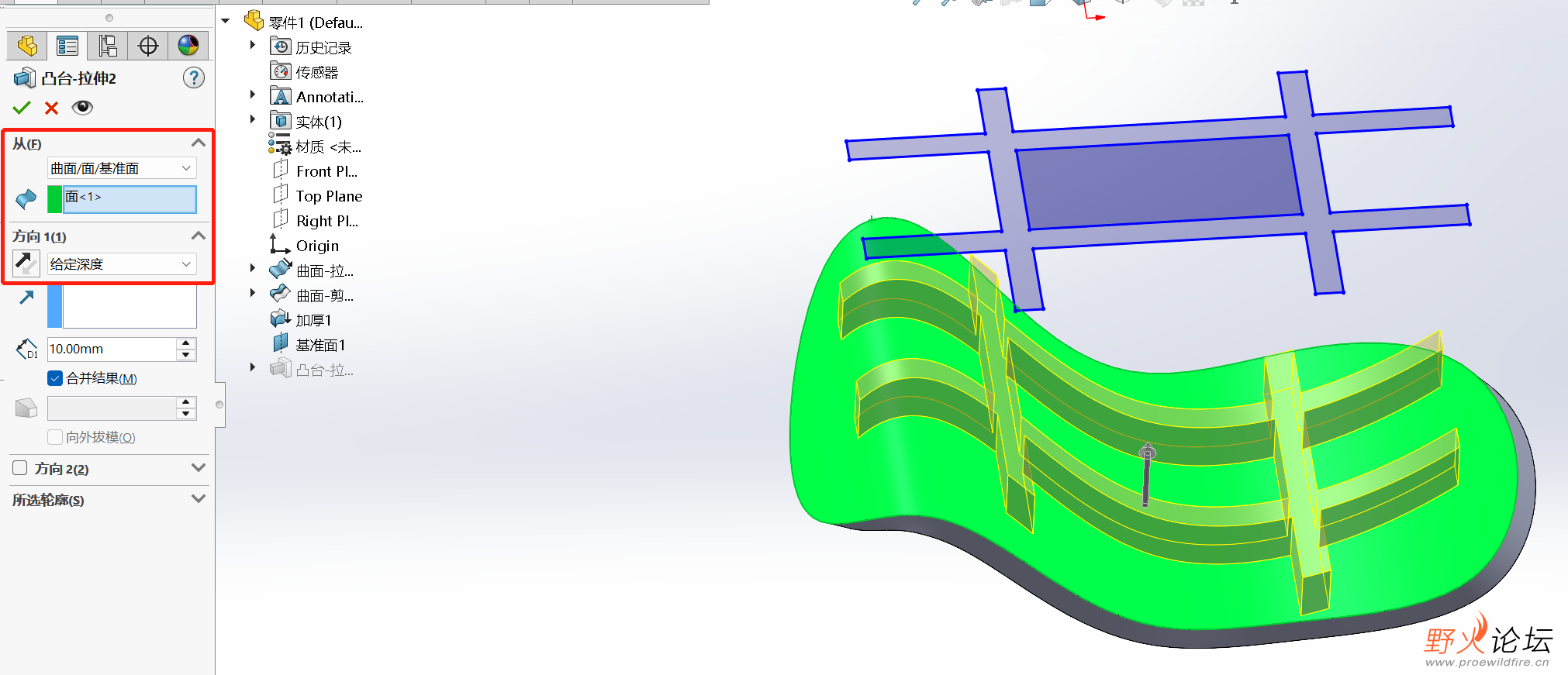Click the 历史记录 history folder icon

tap(280, 46)
